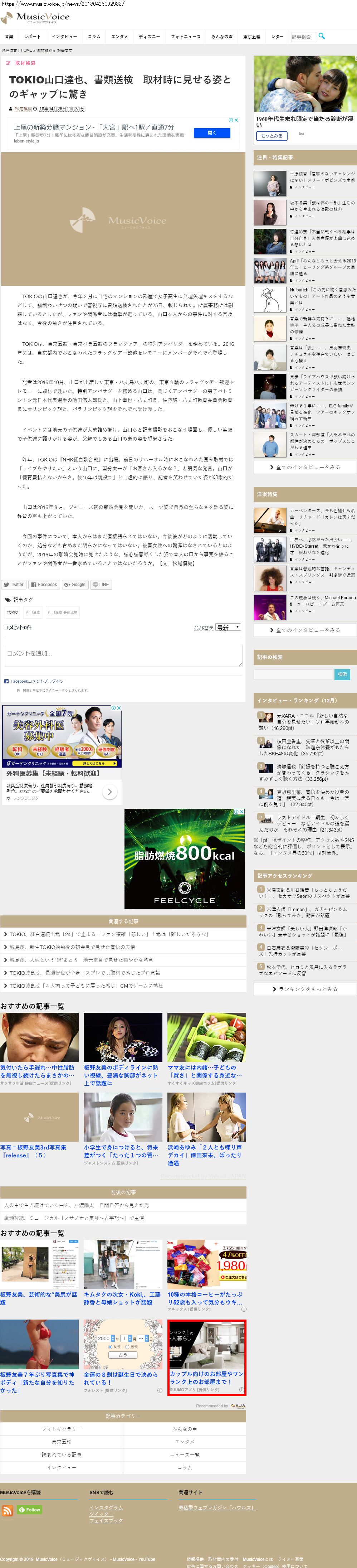Click the FEELCYCLE ad info icon
The image size is (357, 1568).
click(x=236, y=812)
